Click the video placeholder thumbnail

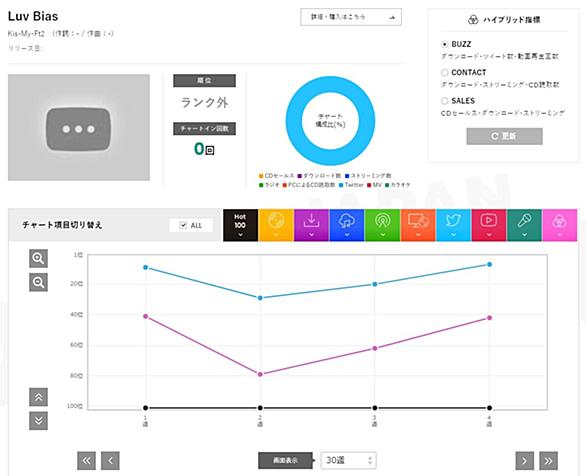pyautogui.click(x=79, y=127)
